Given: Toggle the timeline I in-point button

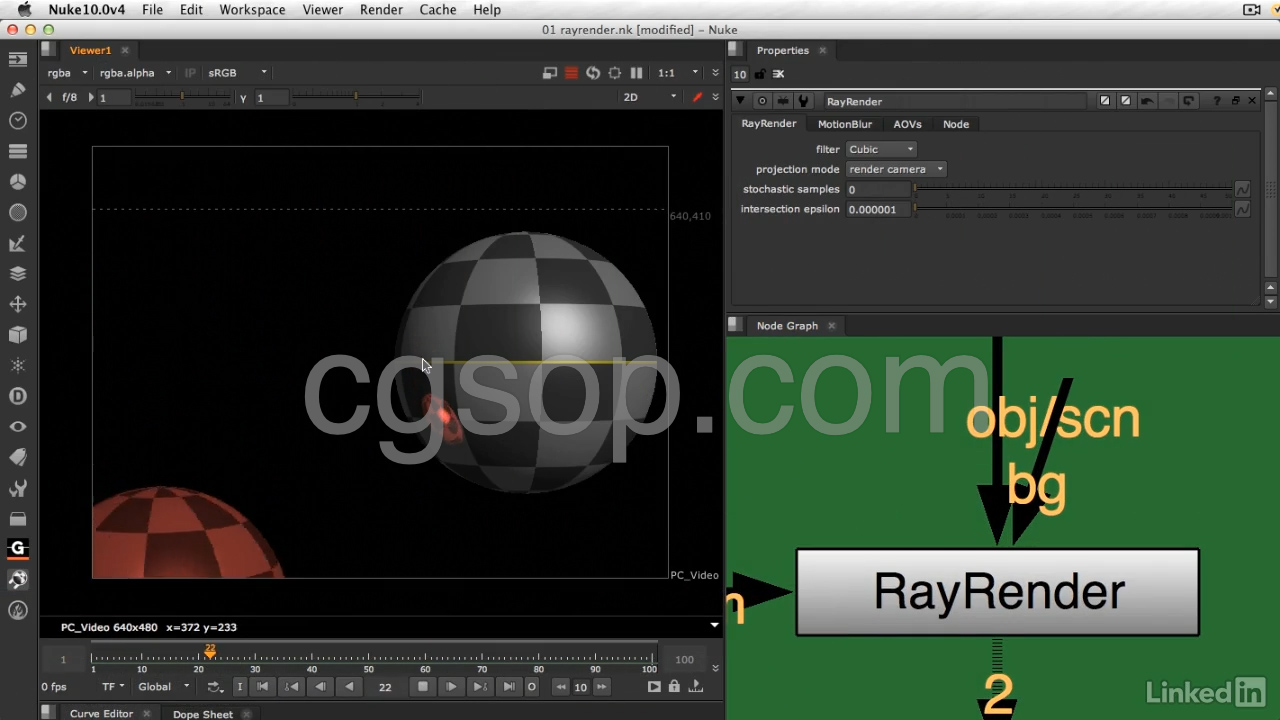Looking at the screenshot, I should [240, 687].
